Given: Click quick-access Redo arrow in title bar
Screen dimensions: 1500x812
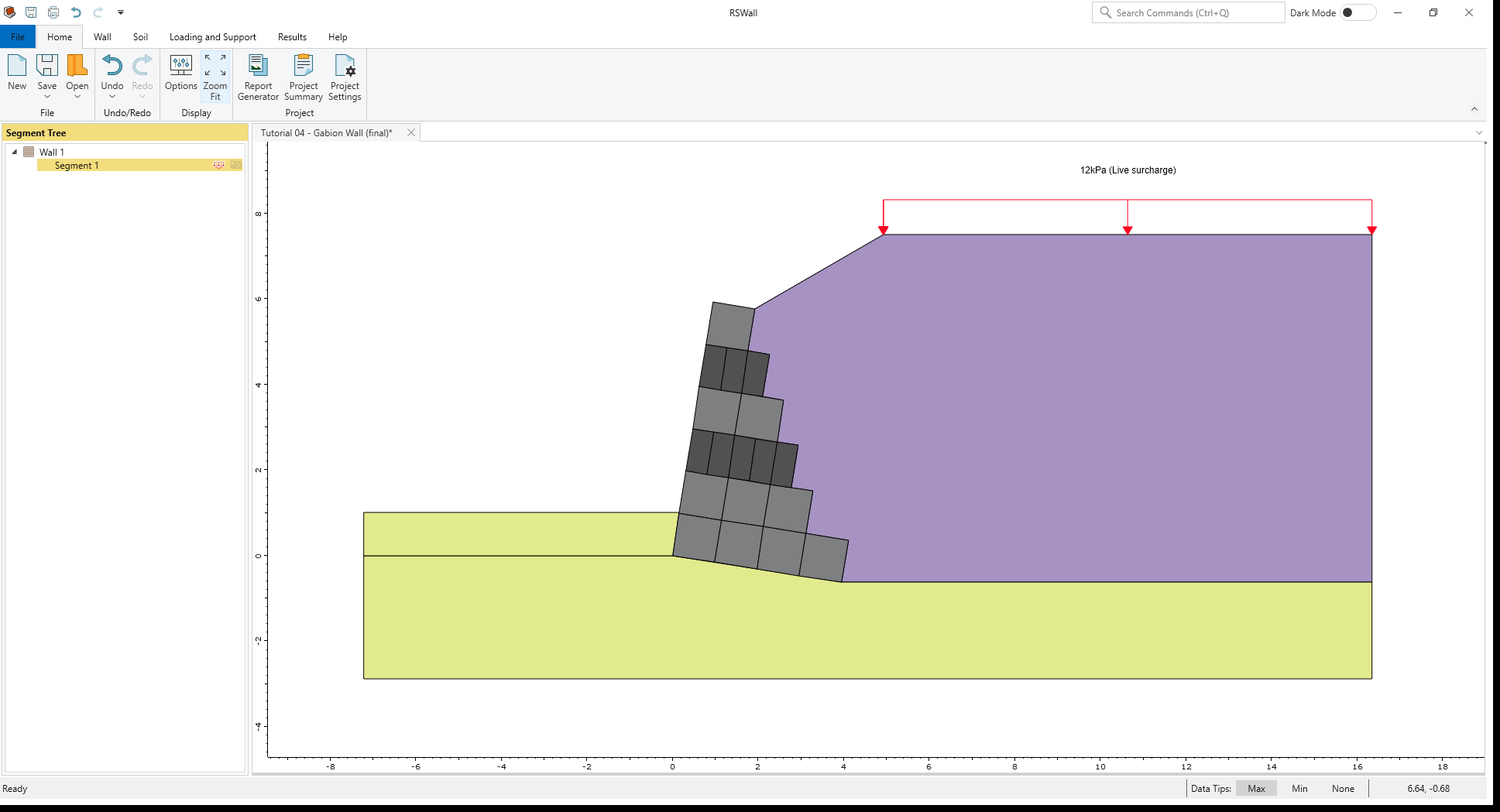Looking at the screenshot, I should pyautogui.click(x=98, y=12).
